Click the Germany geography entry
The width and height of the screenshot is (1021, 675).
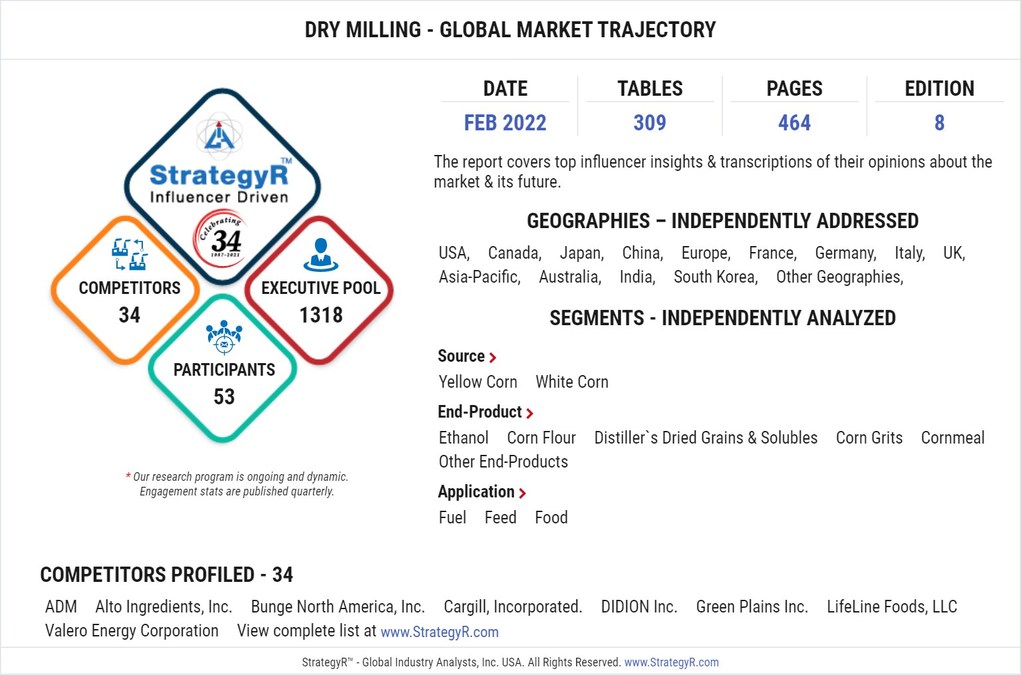846,253
